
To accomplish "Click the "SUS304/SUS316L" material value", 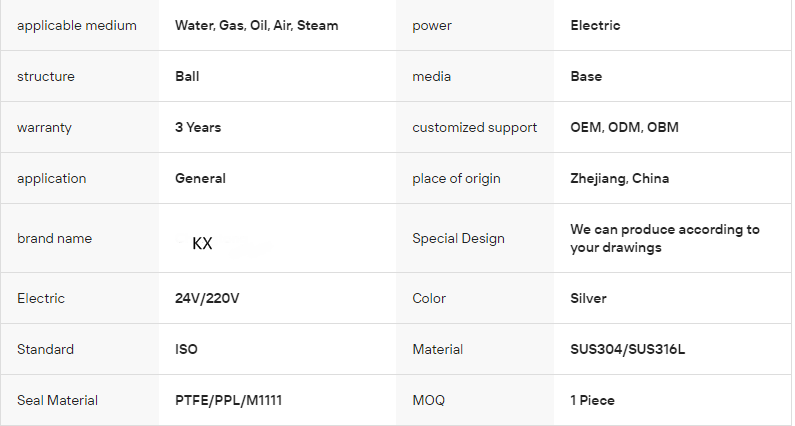I will pos(627,349).
